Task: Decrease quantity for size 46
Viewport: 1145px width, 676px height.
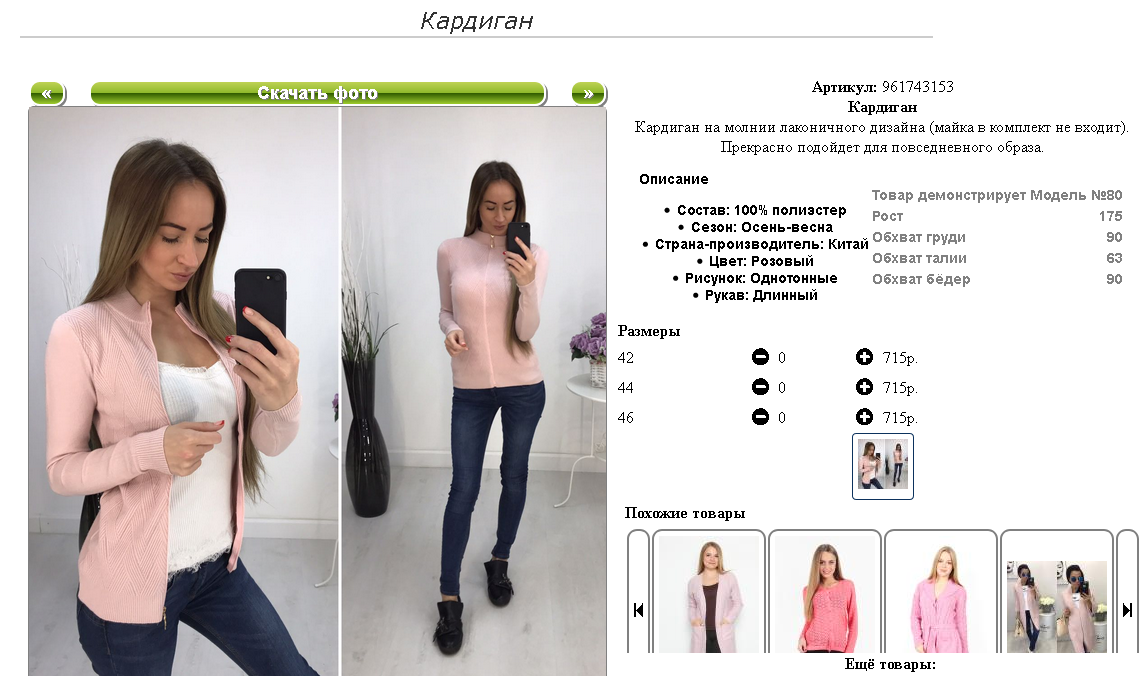Action: pyautogui.click(x=760, y=417)
